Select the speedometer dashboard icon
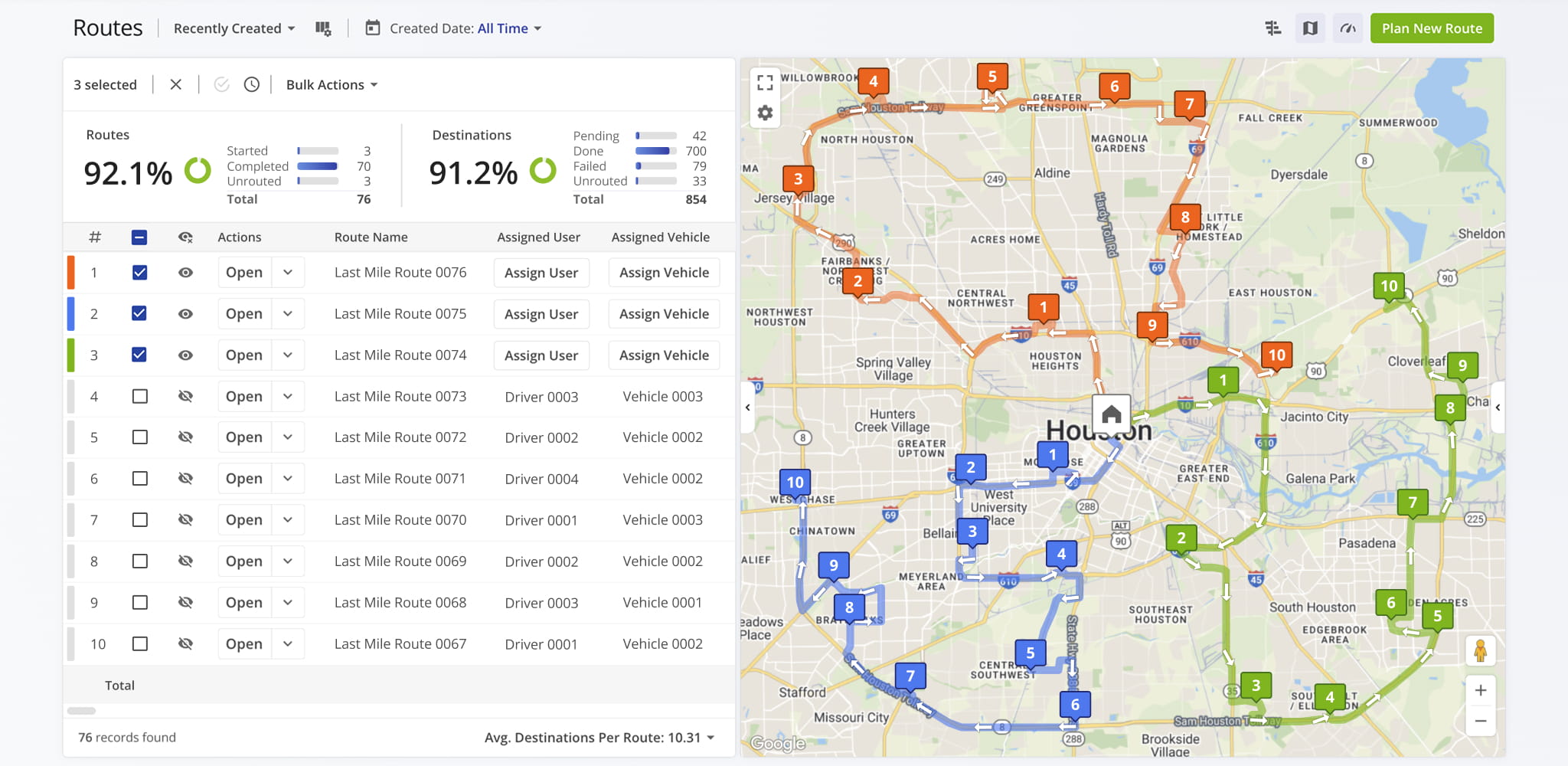The height and width of the screenshot is (766, 1568). (x=1348, y=28)
